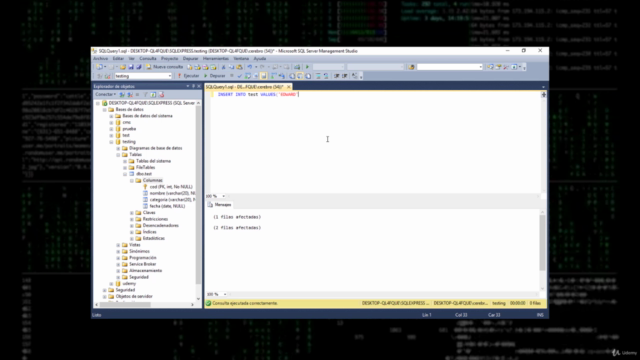Viewport: 640px width, 360px height.
Task: Comment out the selected lines icon
Action: pyautogui.click(x=318, y=76)
